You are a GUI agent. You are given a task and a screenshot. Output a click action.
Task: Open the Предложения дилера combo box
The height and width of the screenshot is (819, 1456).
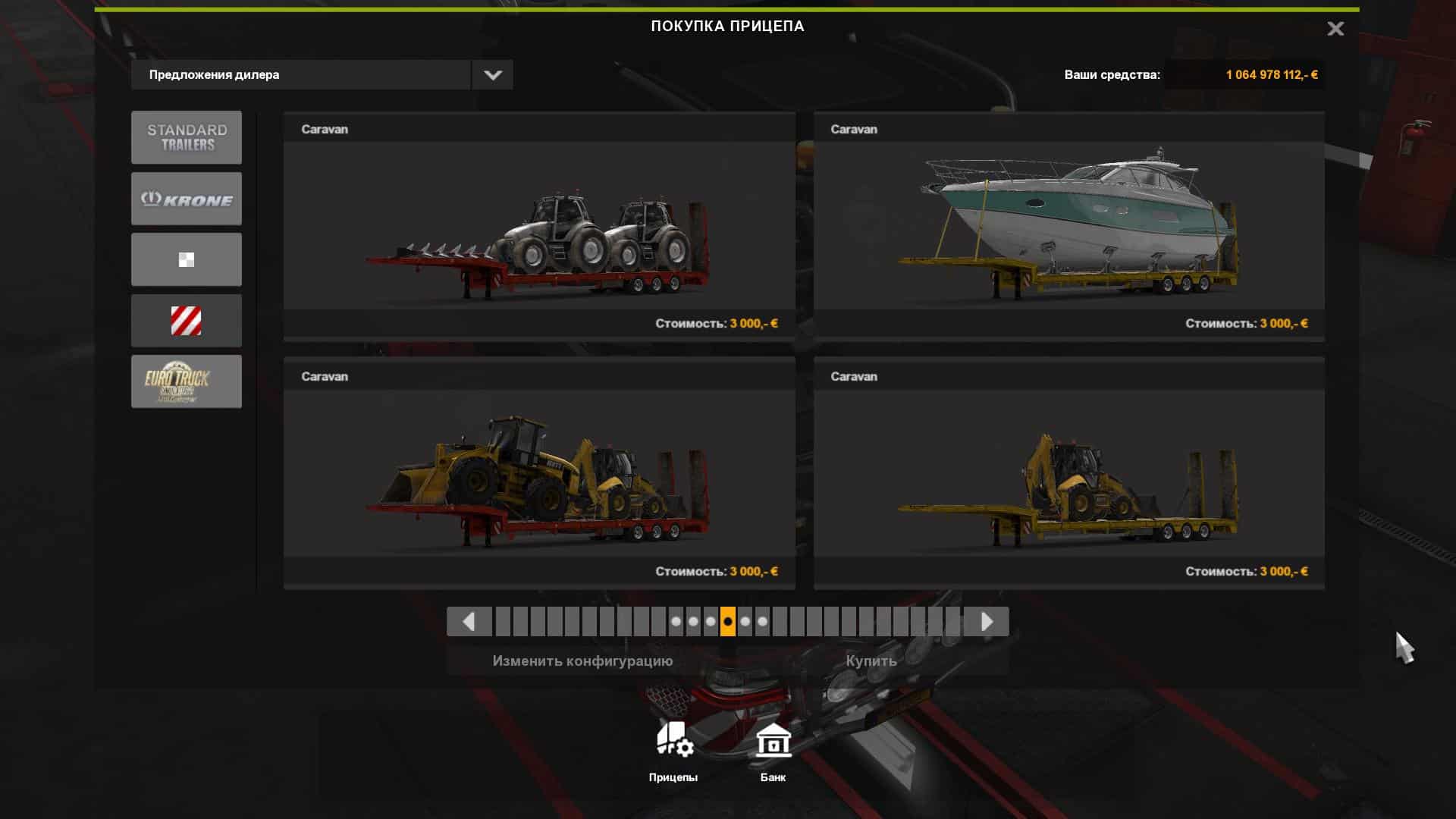[300, 75]
